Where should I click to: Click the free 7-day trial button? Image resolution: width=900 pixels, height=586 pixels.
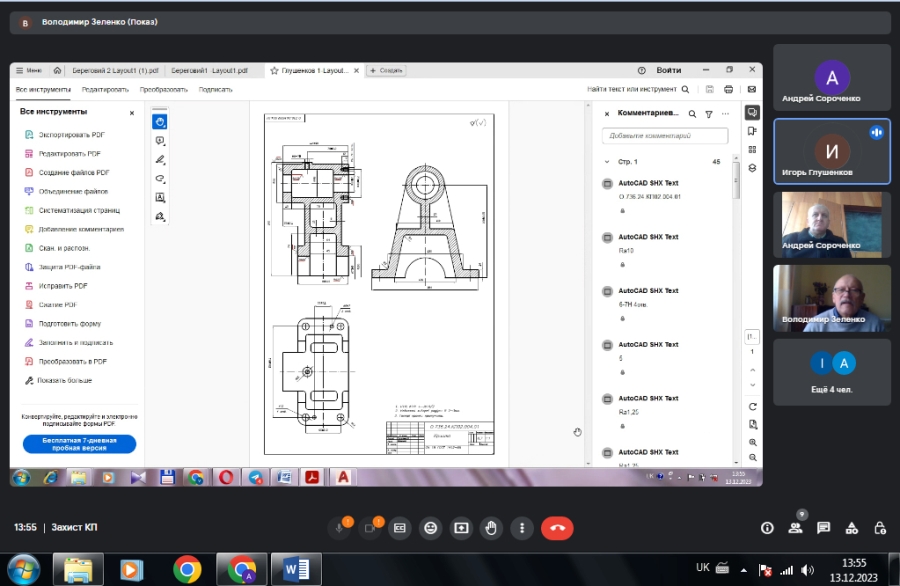click(79, 444)
